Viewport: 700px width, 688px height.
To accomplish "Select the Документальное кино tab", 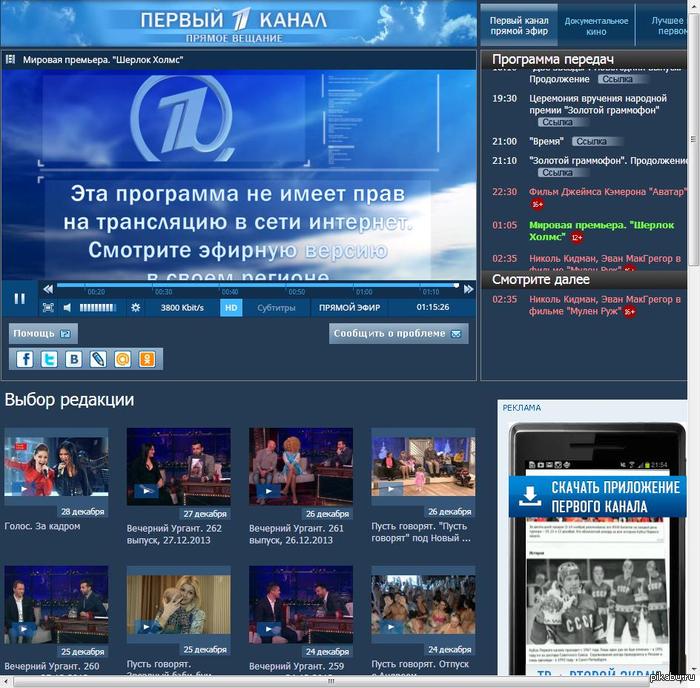I will (x=597, y=25).
